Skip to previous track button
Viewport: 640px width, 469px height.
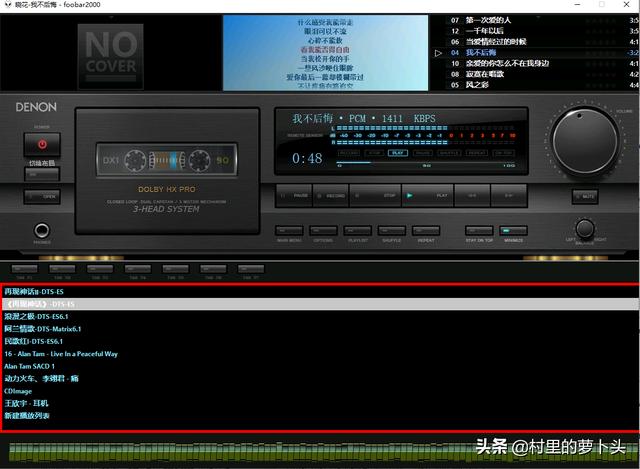click(x=472, y=196)
